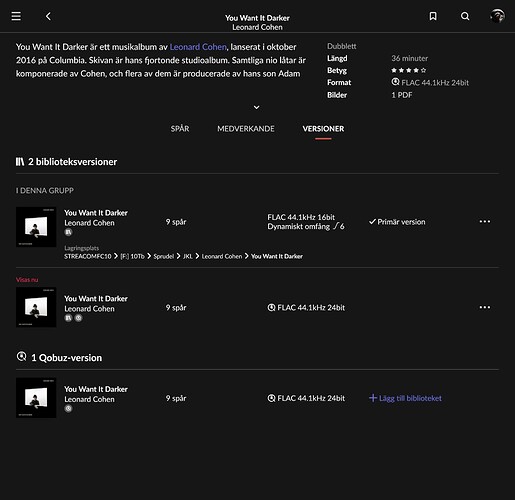Click the Visas nu label
The image size is (515, 500).
click(x=27, y=280)
